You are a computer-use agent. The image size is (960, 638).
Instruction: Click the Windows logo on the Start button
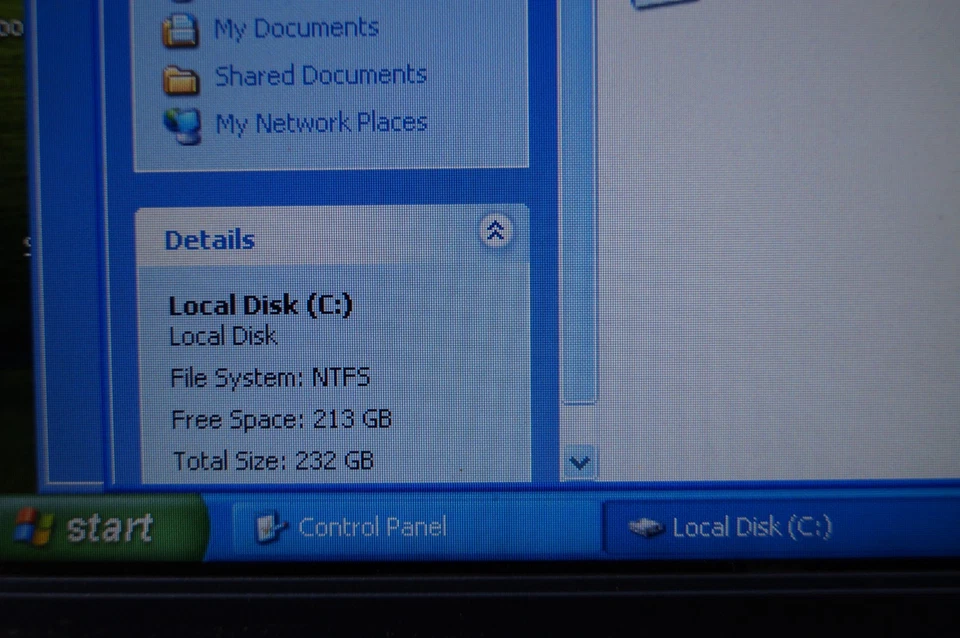point(37,526)
